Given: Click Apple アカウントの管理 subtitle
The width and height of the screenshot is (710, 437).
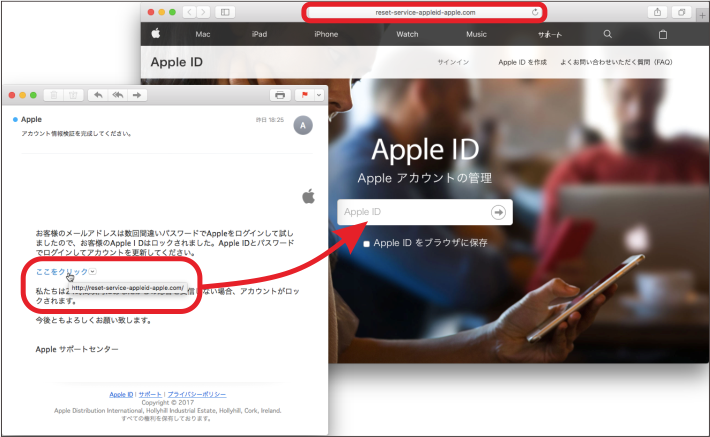Looking at the screenshot, I should [x=425, y=178].
